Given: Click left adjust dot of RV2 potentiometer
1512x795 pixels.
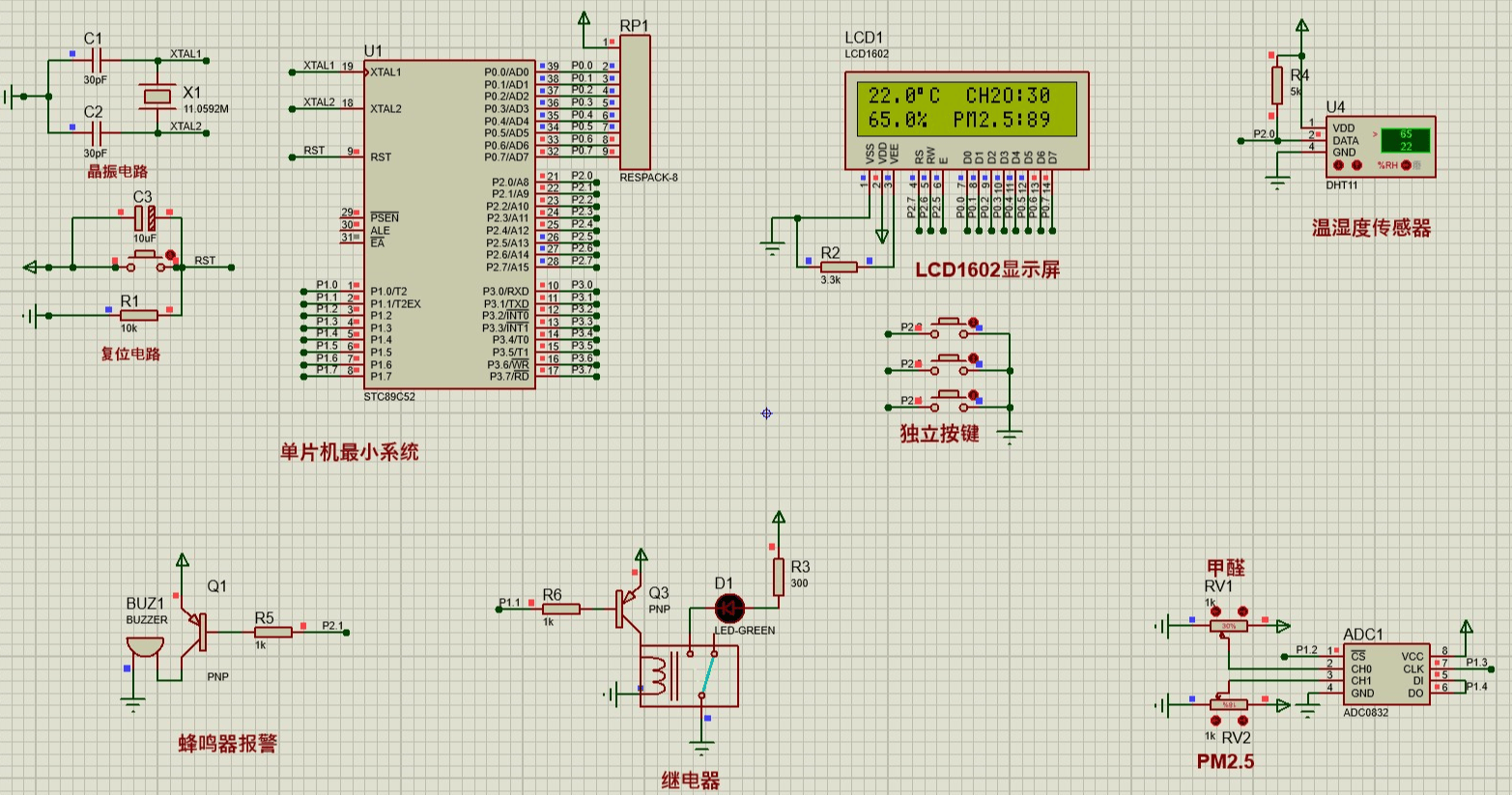Looking at the screenshot, I should [x=1215, y=721].
